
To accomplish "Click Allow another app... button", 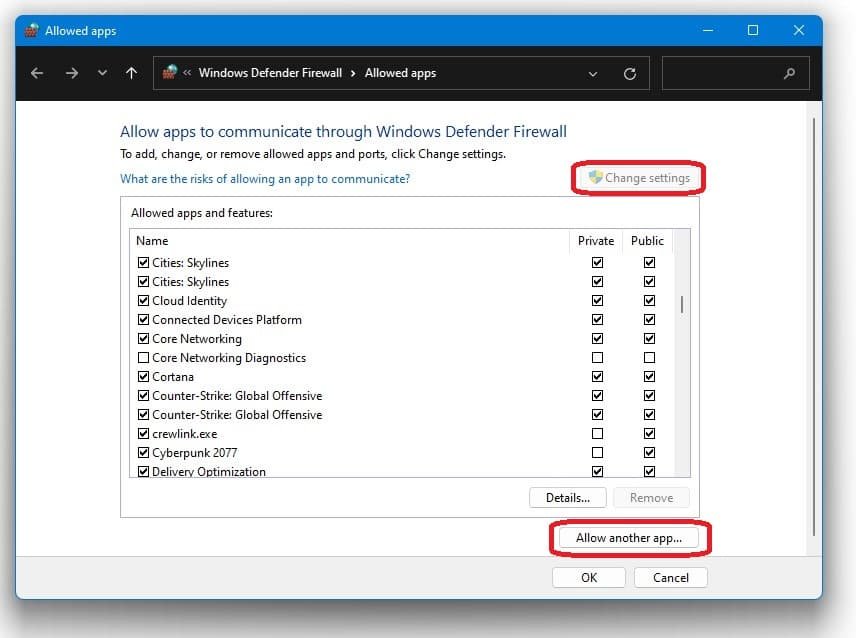I will [x=629, y=538].
